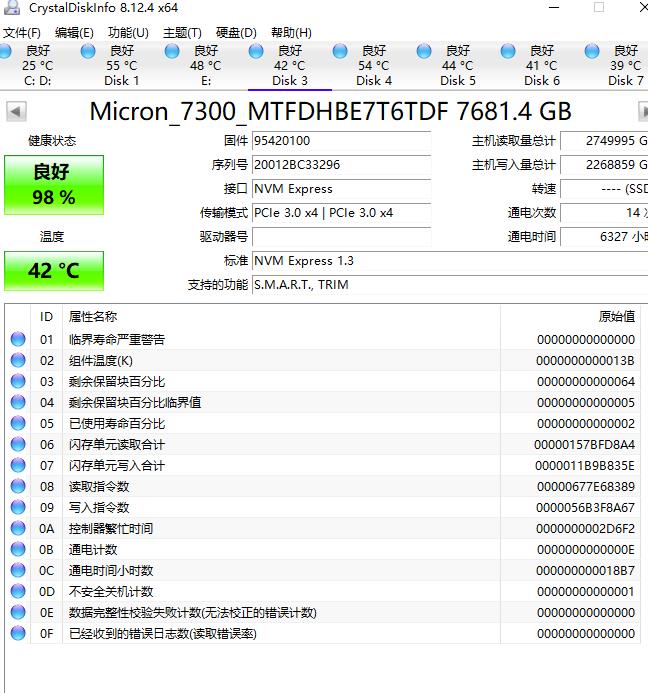Go to next disk with right arrow

tap(643, 111)
